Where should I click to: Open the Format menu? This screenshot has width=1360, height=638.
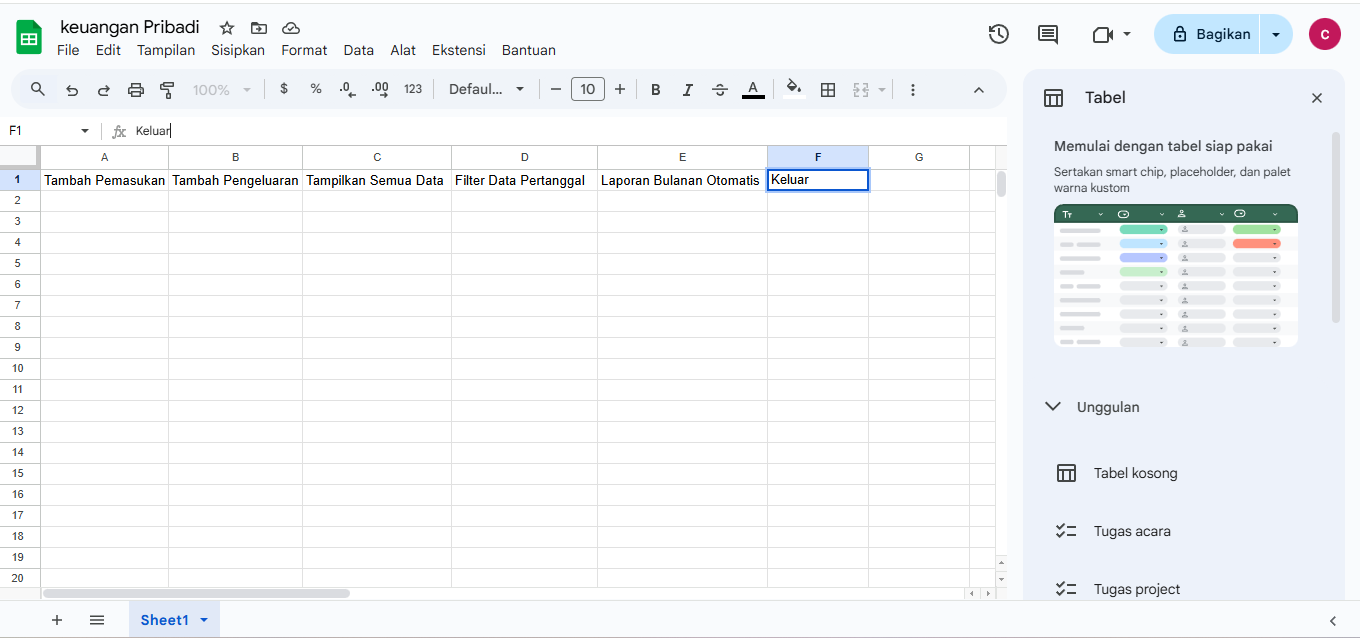point(304,50)
